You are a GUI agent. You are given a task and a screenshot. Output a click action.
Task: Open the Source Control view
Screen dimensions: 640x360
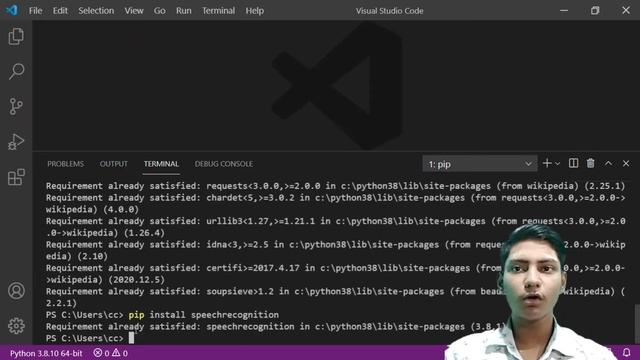click(x=16, y=107)
